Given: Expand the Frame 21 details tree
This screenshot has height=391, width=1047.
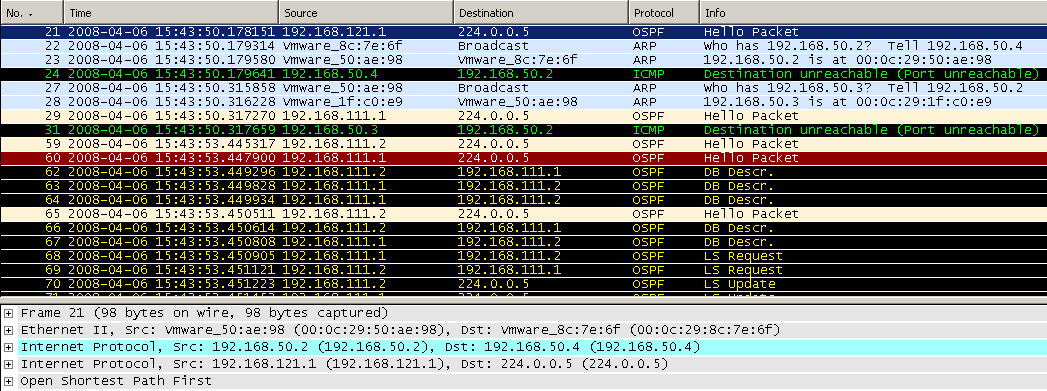Looking at the screenshot, I should [x=9, y=313].
